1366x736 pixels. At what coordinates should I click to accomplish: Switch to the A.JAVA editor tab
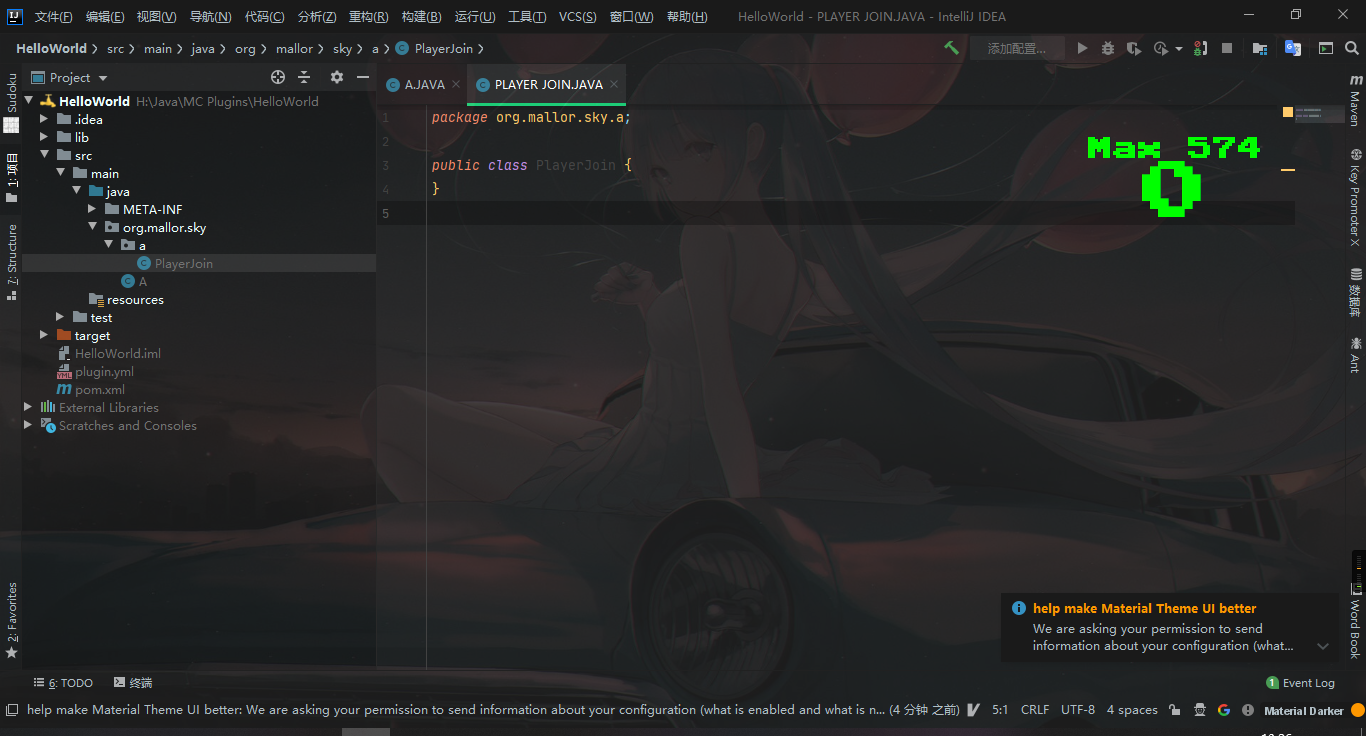pyautogui.click(x=424, y=85)
